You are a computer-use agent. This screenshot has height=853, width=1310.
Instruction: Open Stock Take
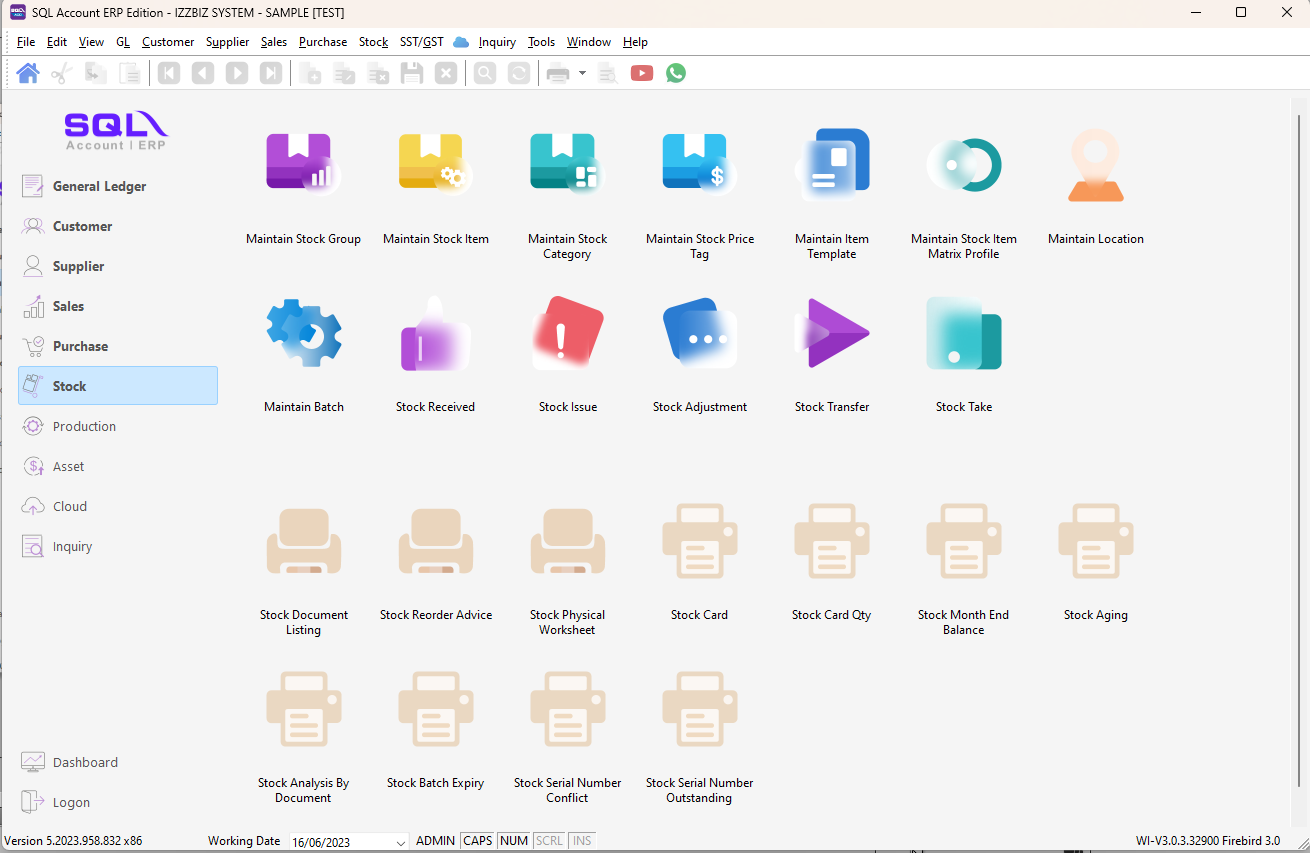tap(964, 333)
